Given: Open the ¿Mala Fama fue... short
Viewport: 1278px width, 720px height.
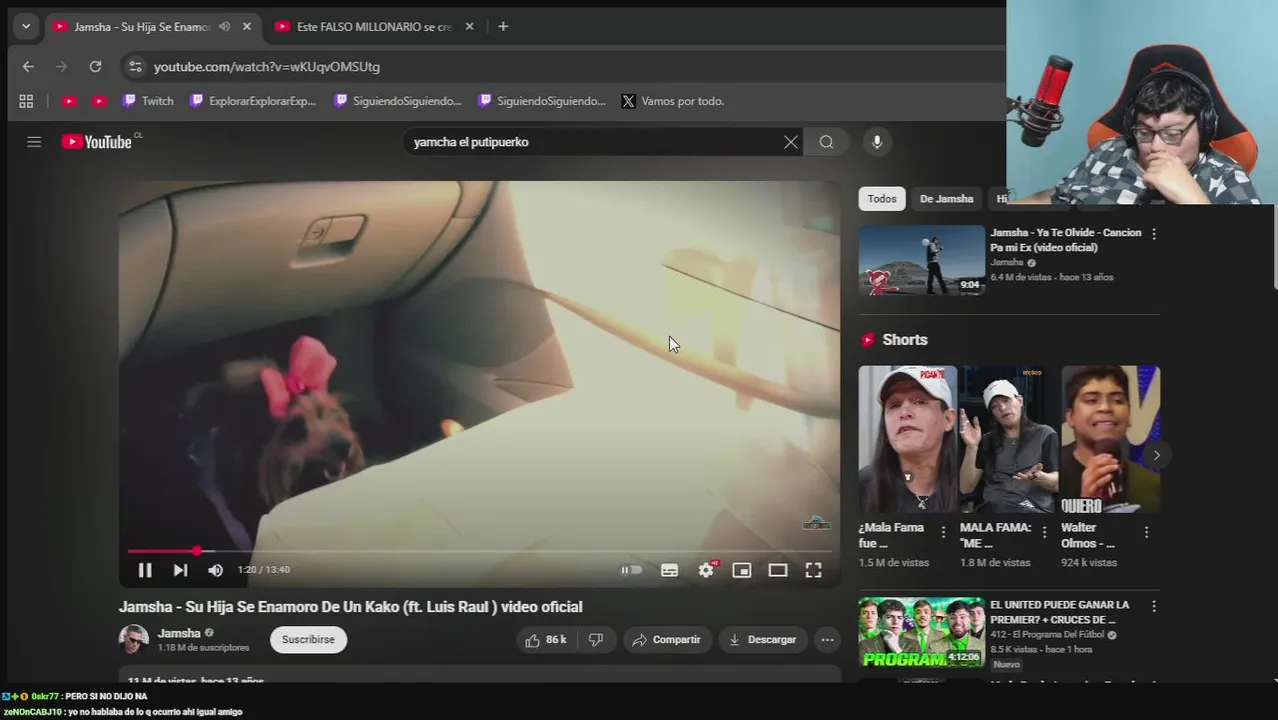Looking at the screenshot, I should pos(907,439).
